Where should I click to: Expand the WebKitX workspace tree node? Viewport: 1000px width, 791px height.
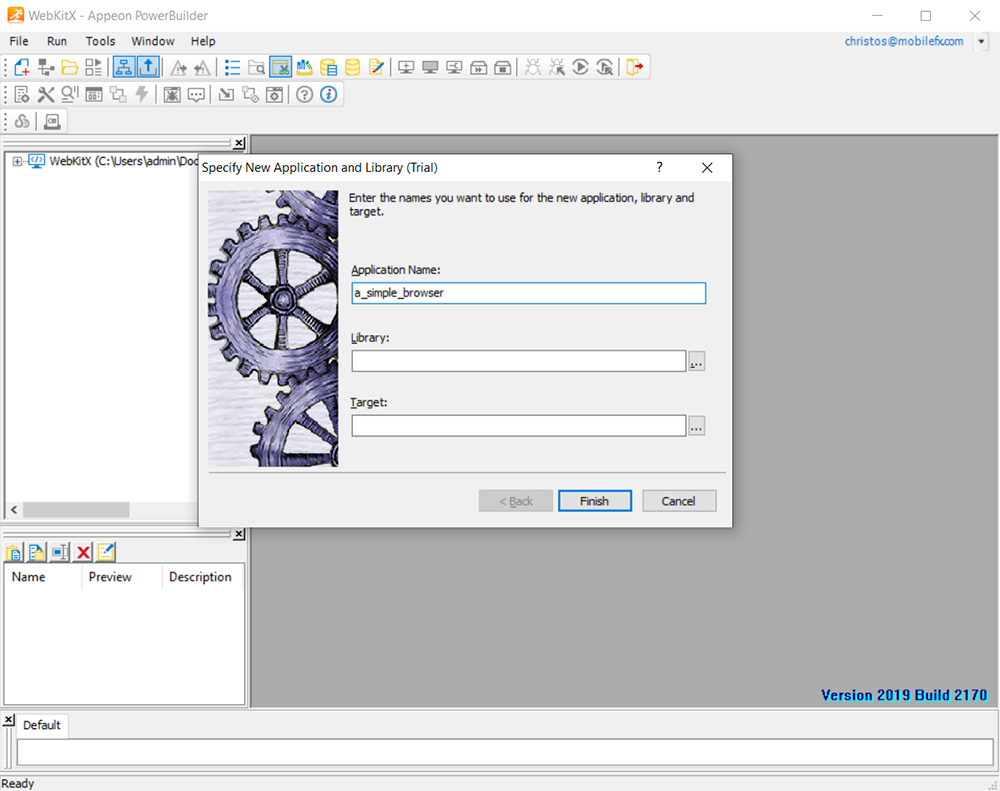(17, 161)
